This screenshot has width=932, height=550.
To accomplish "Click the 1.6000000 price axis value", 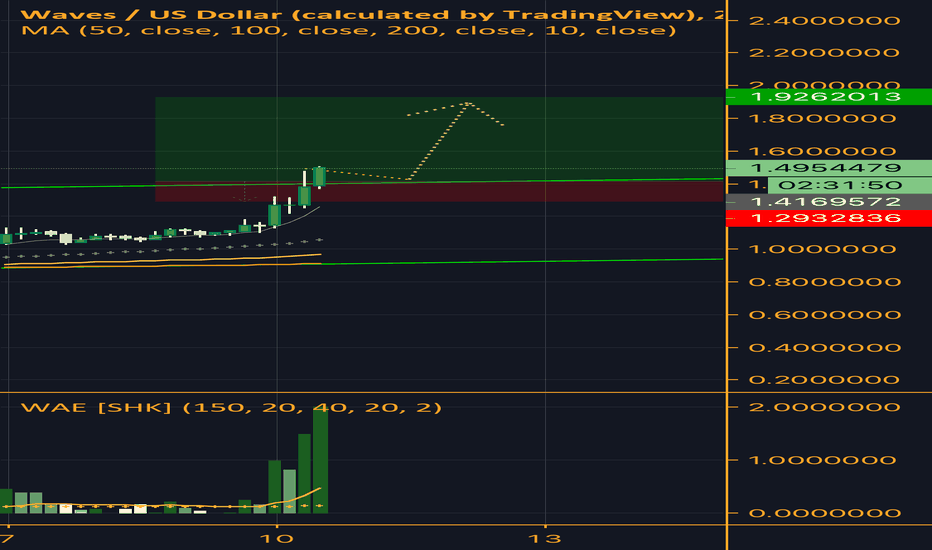I will click(824, 151).
